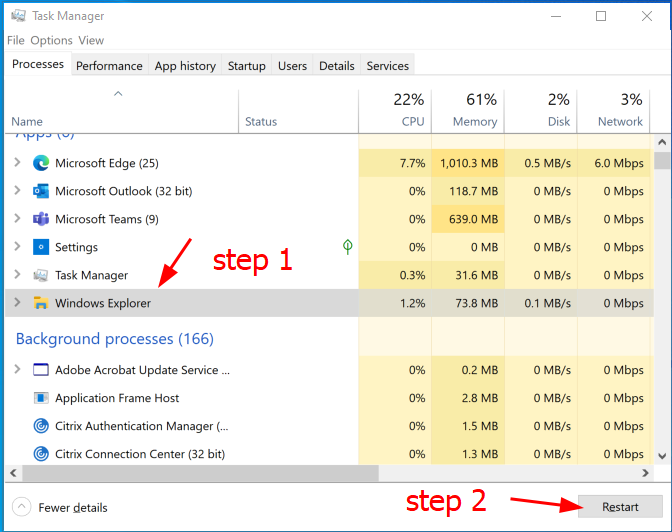
Task: Click the vertical scrollbar thumb
Action: (x=662, y=160)
